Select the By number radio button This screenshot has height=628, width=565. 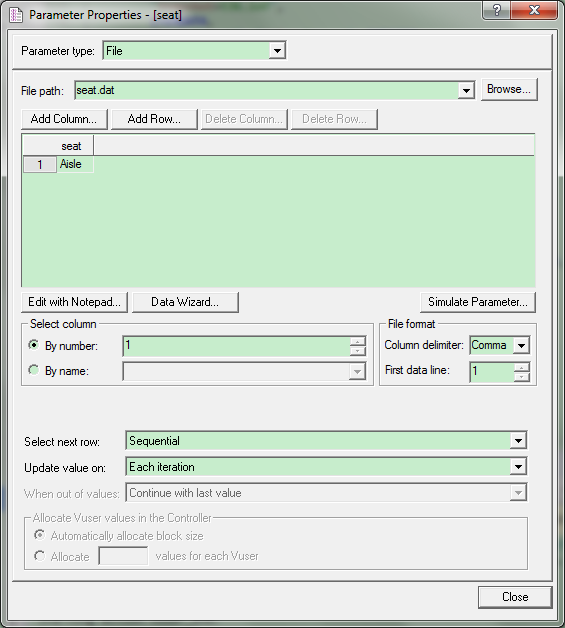coord(34,345)
